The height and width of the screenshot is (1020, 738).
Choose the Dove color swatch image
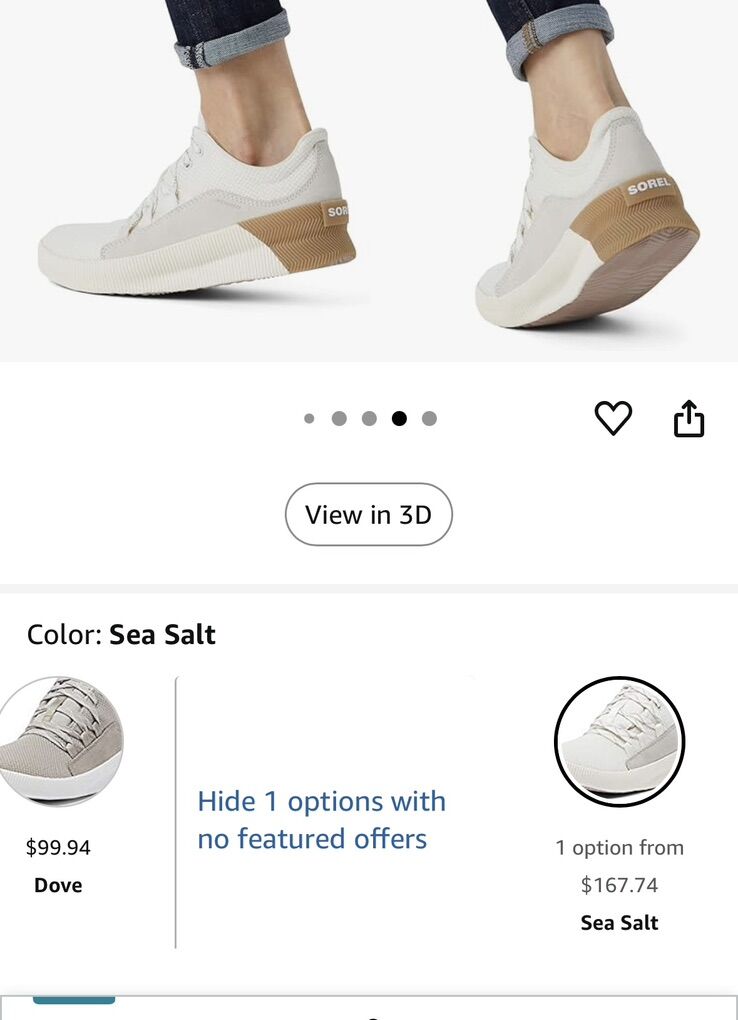pos(62,741)
